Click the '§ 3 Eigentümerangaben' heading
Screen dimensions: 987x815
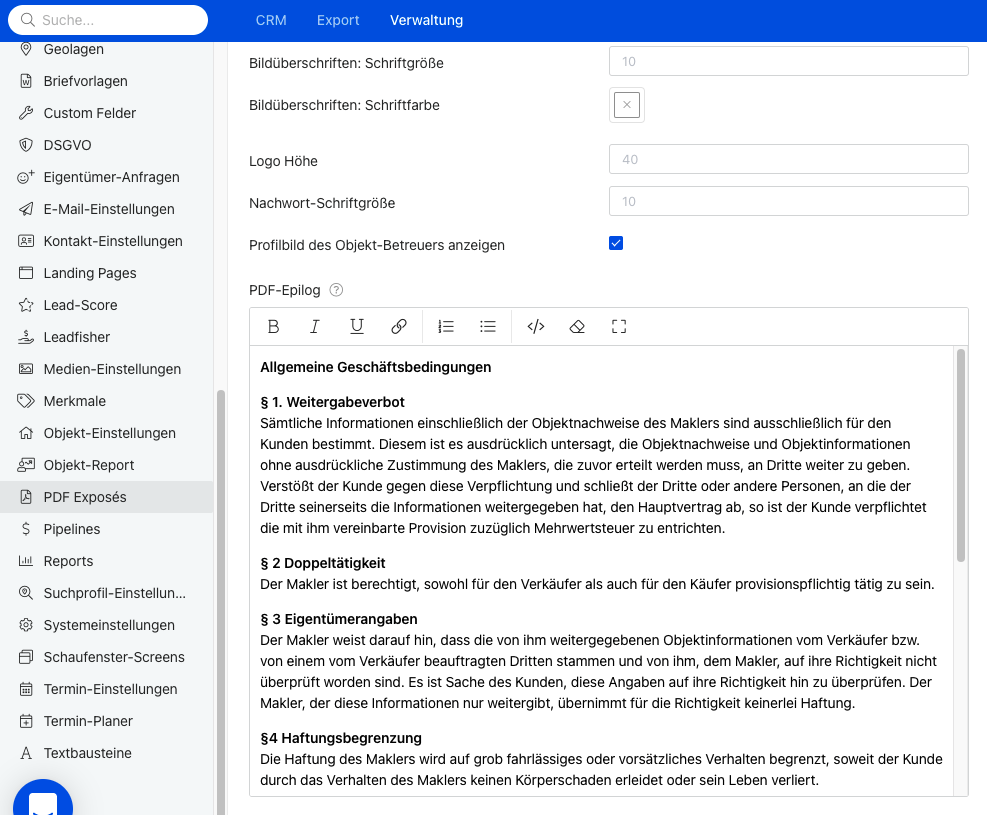coord(339,619)
